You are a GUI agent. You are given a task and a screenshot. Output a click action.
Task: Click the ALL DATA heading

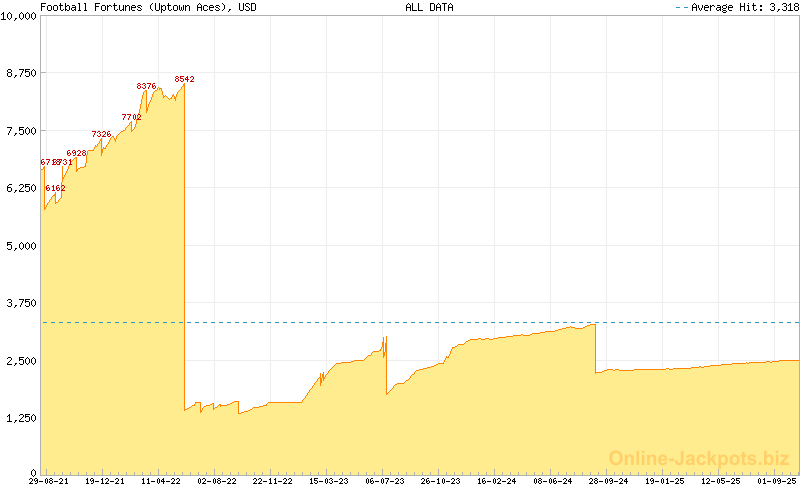click(x=429, y=7)
